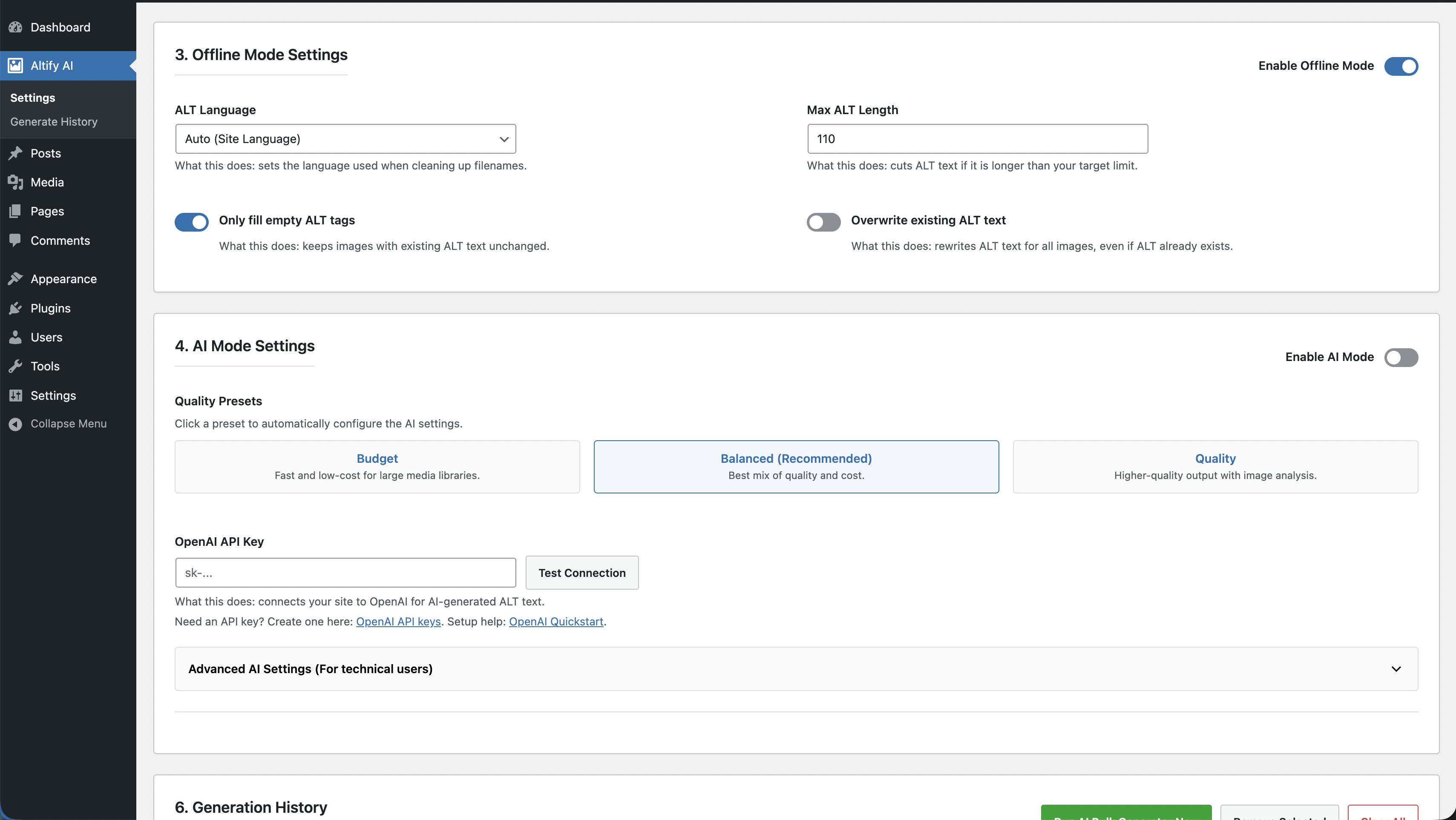Select the Quality preset card
1456x820 pixels.
(x=1214, y=467)
